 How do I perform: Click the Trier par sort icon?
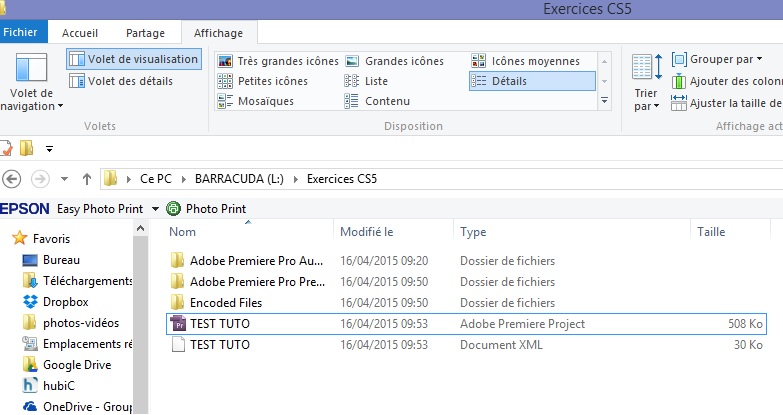click(x=646, y=68)
